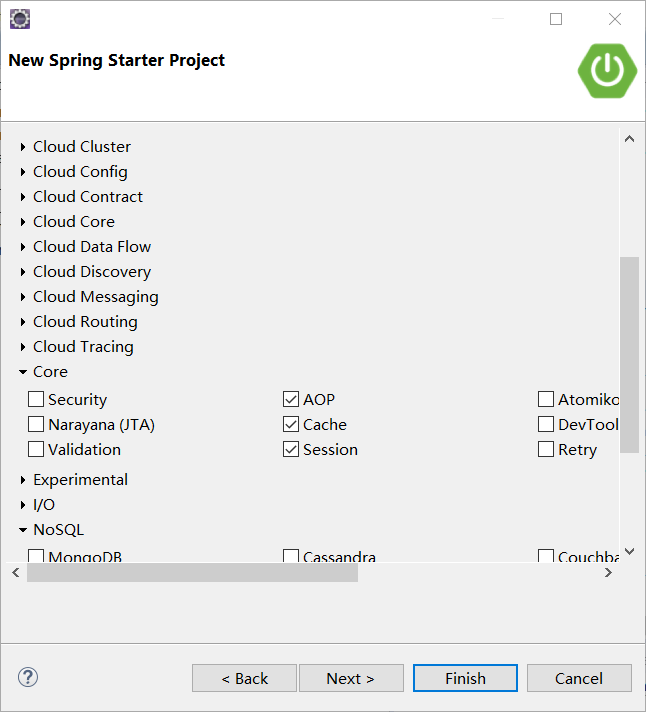Click the vertical scrollbar thumb
This screenshot has height=712, width=646.
(629, 355)
